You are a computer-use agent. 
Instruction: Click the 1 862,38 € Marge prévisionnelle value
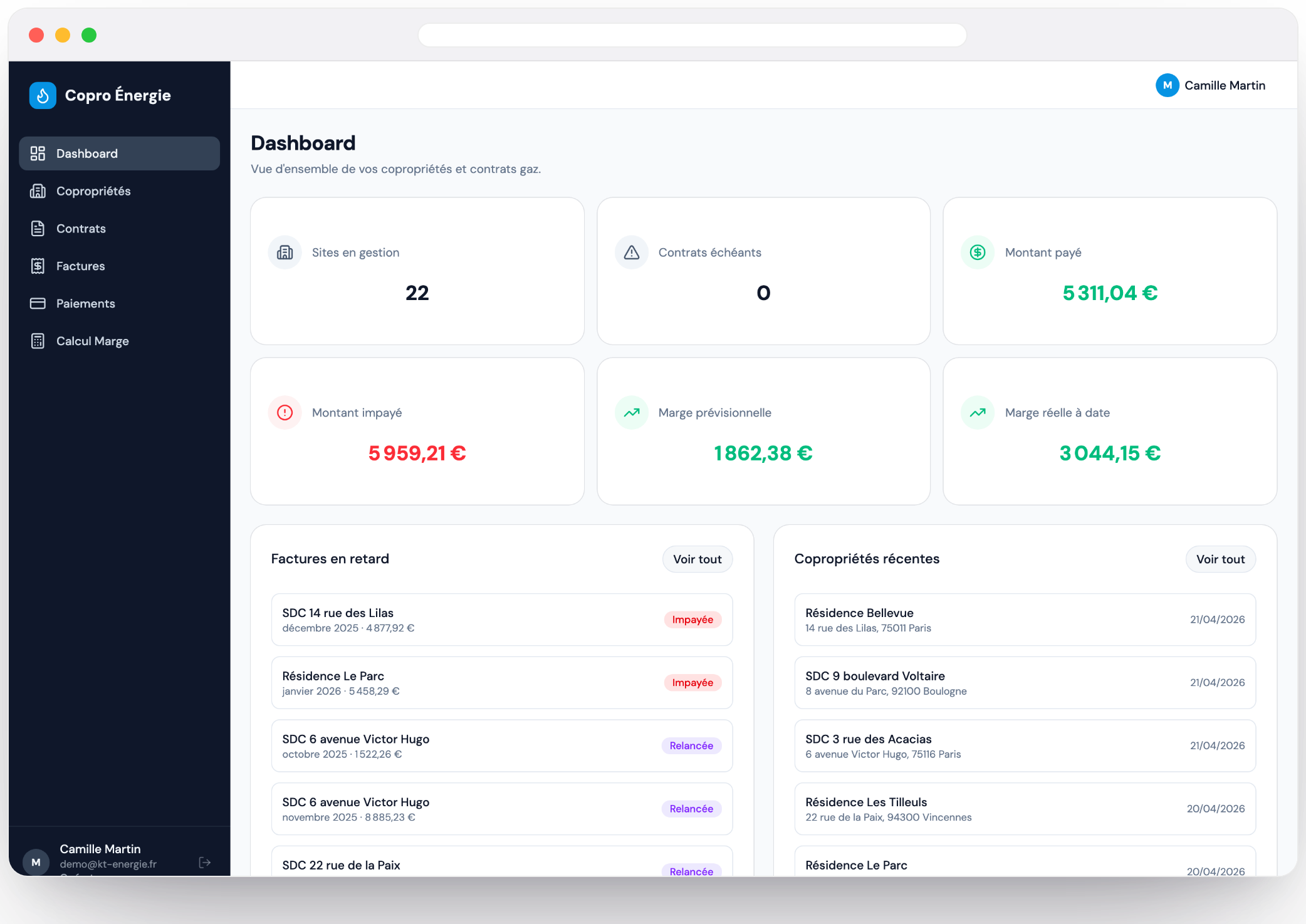coord(763,454)
